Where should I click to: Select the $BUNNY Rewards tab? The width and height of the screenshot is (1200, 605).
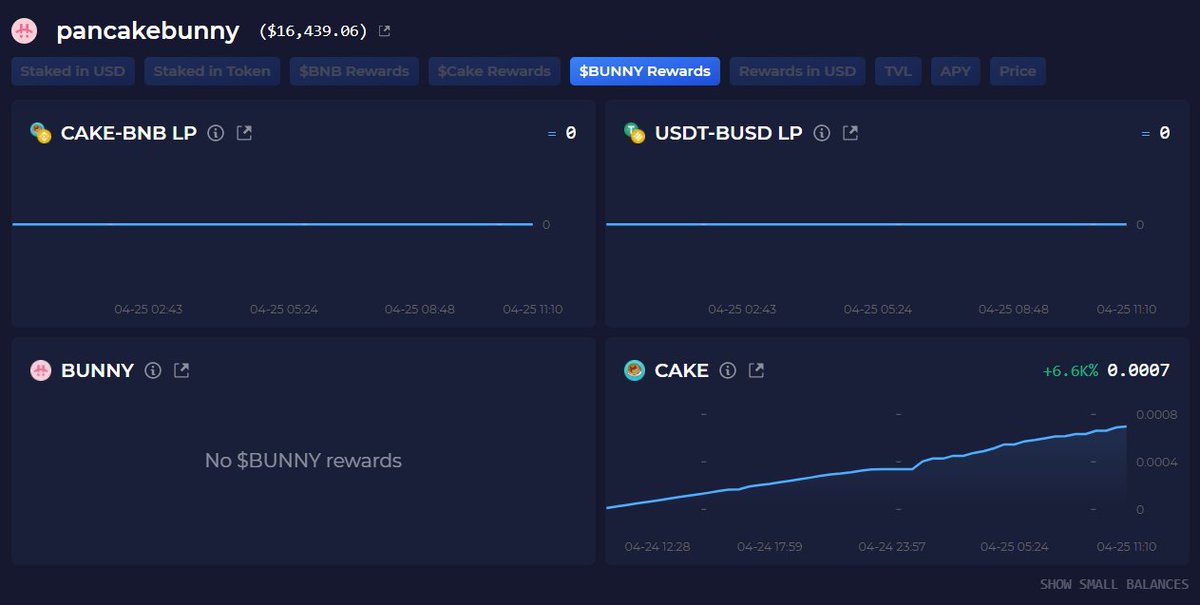pyautogui.click(x=645, y=71)
